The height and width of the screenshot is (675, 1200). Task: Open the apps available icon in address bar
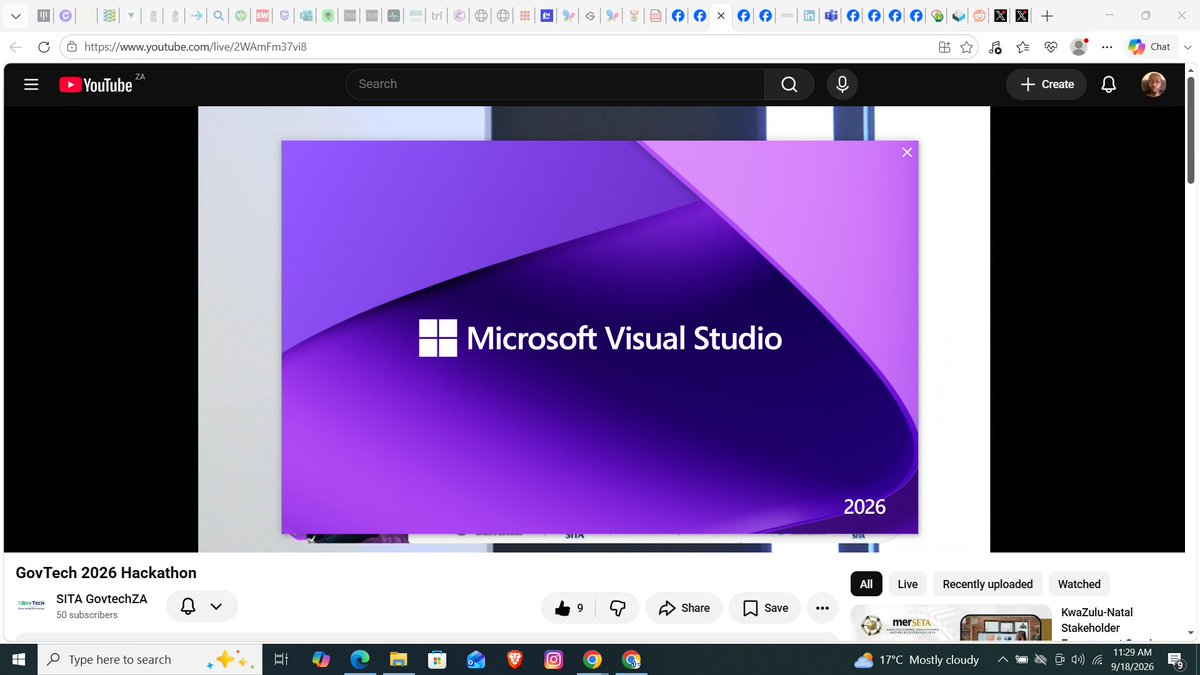pos(944,47)
